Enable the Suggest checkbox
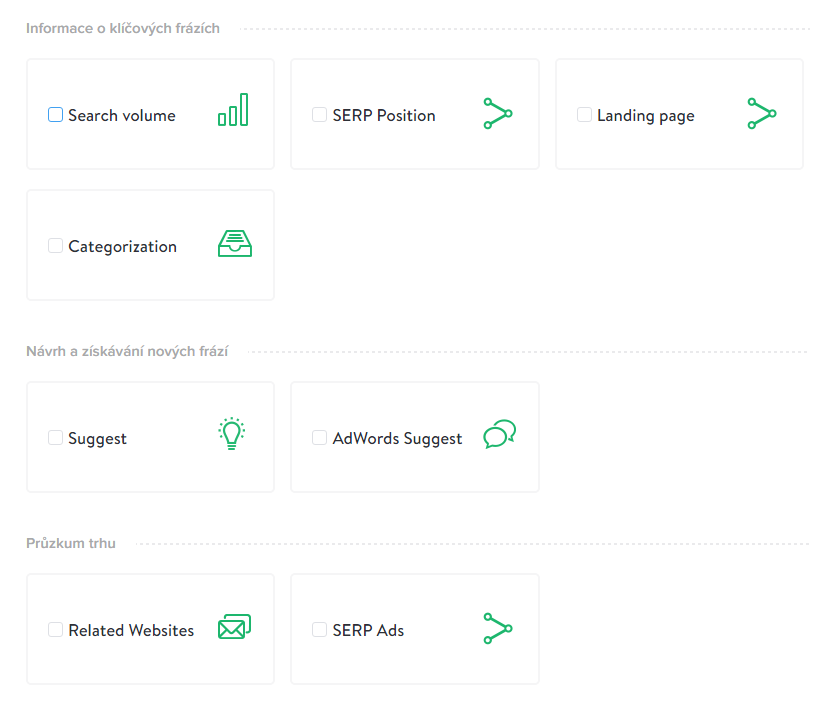Viewport: 822px width, 707px height. click(x=56, y=438)
